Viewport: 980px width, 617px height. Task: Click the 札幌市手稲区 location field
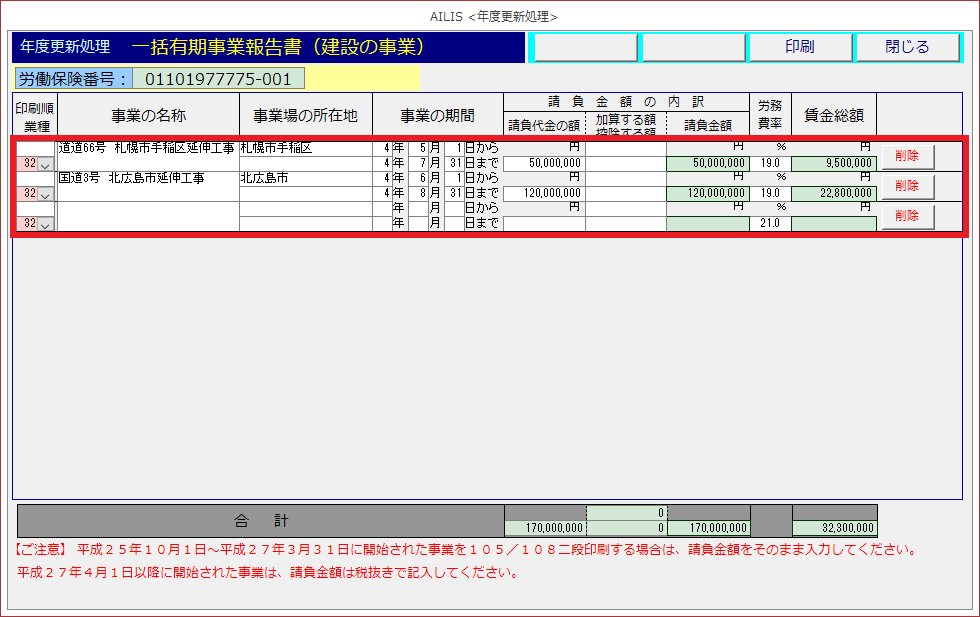[x=305, y=149]
